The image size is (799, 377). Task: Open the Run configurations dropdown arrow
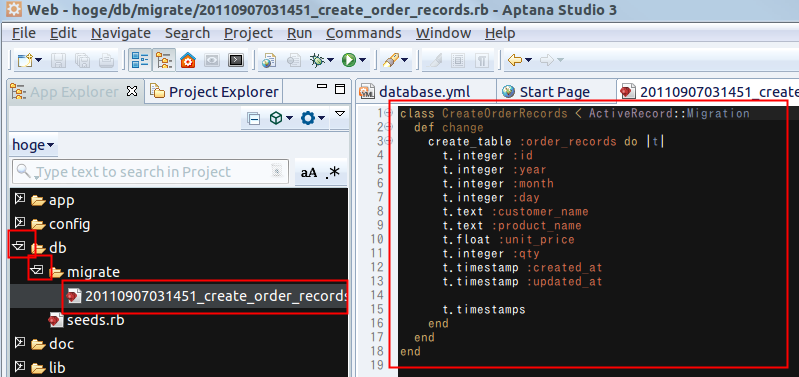[362, 61]
